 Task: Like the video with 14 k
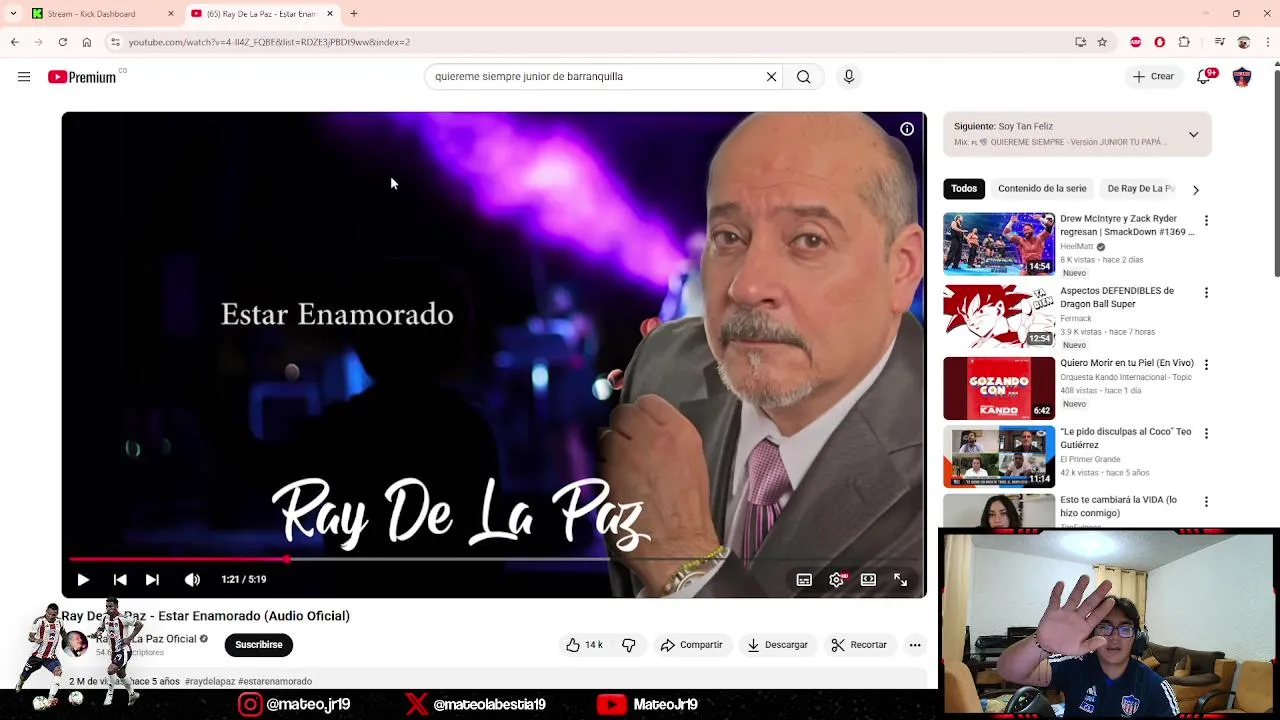[x=585, y=645]
